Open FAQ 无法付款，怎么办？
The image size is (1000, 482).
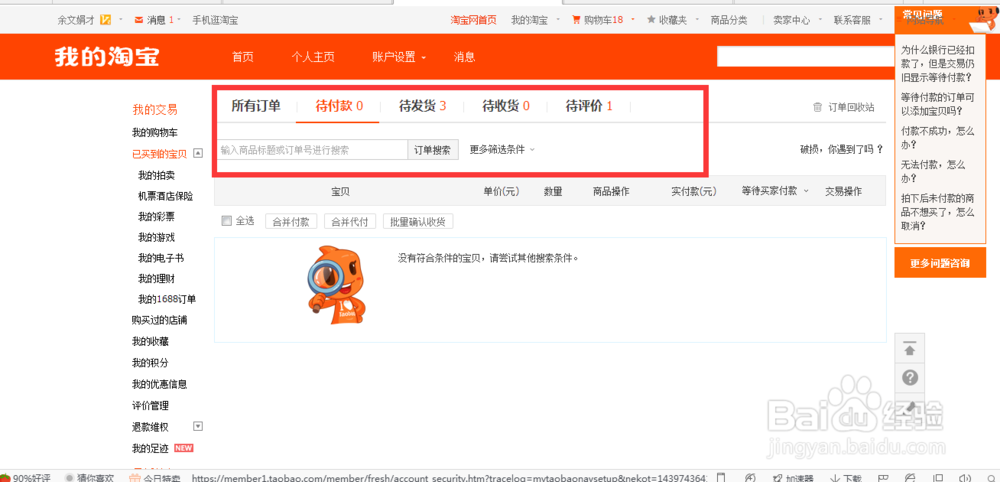933,171
